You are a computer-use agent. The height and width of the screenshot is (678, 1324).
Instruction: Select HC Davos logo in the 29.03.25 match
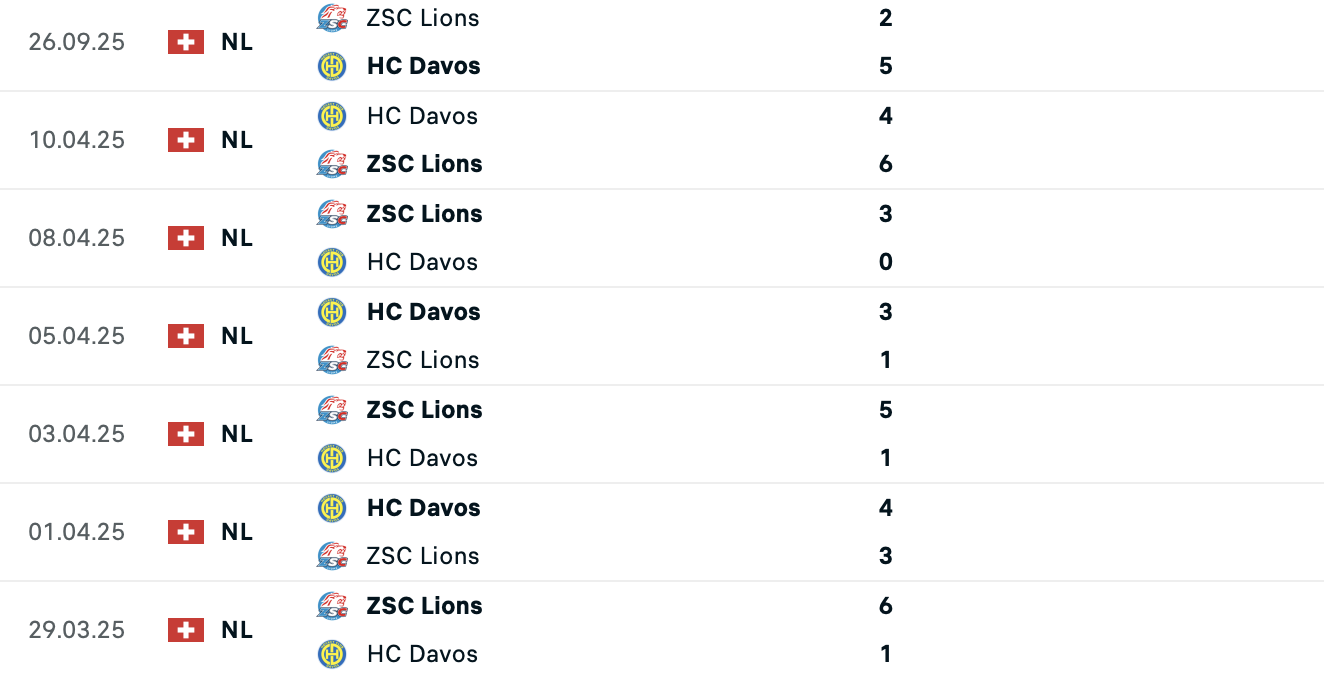332,654
